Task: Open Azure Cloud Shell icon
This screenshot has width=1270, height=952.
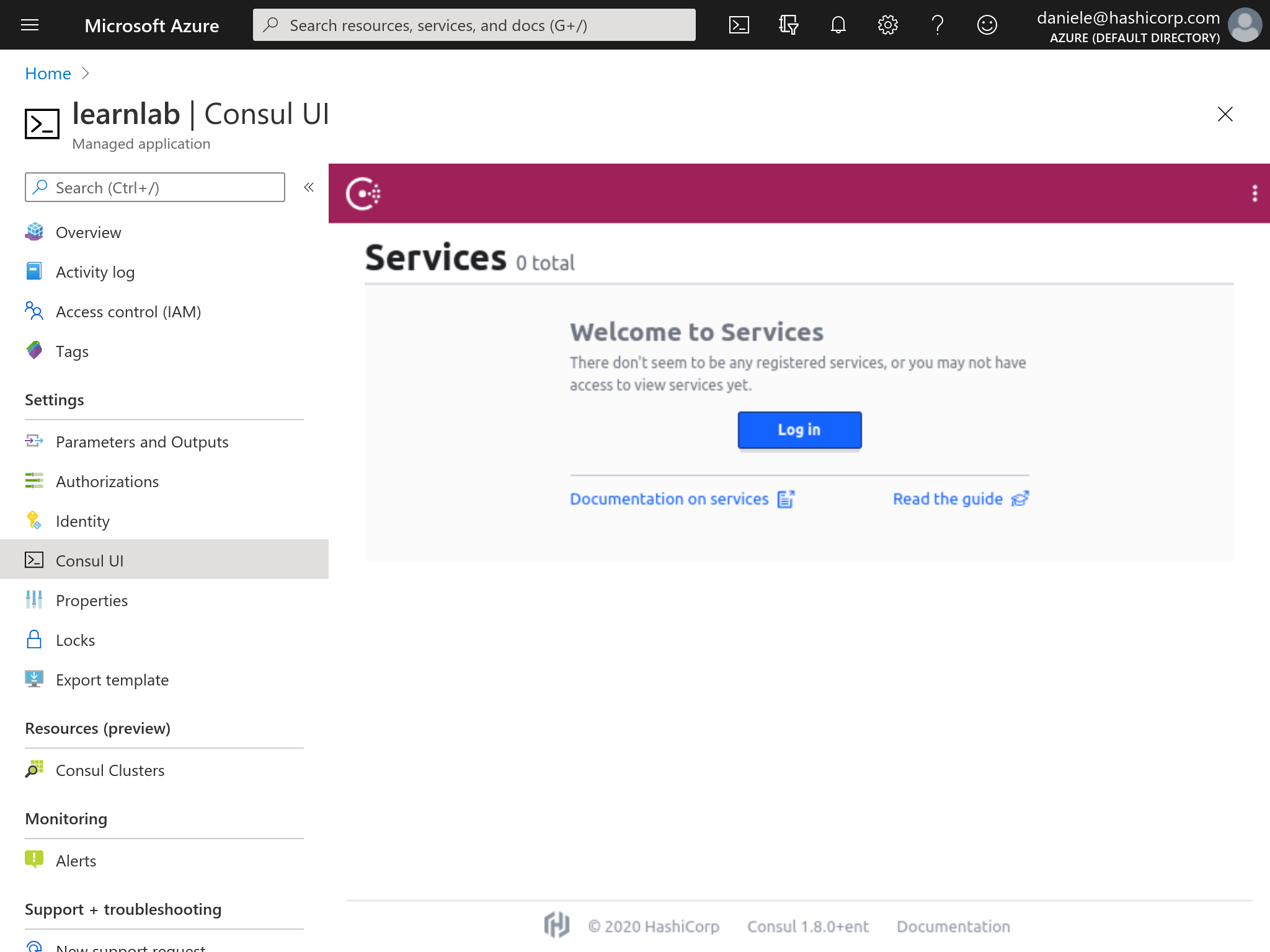Action: tap(739, 25)
